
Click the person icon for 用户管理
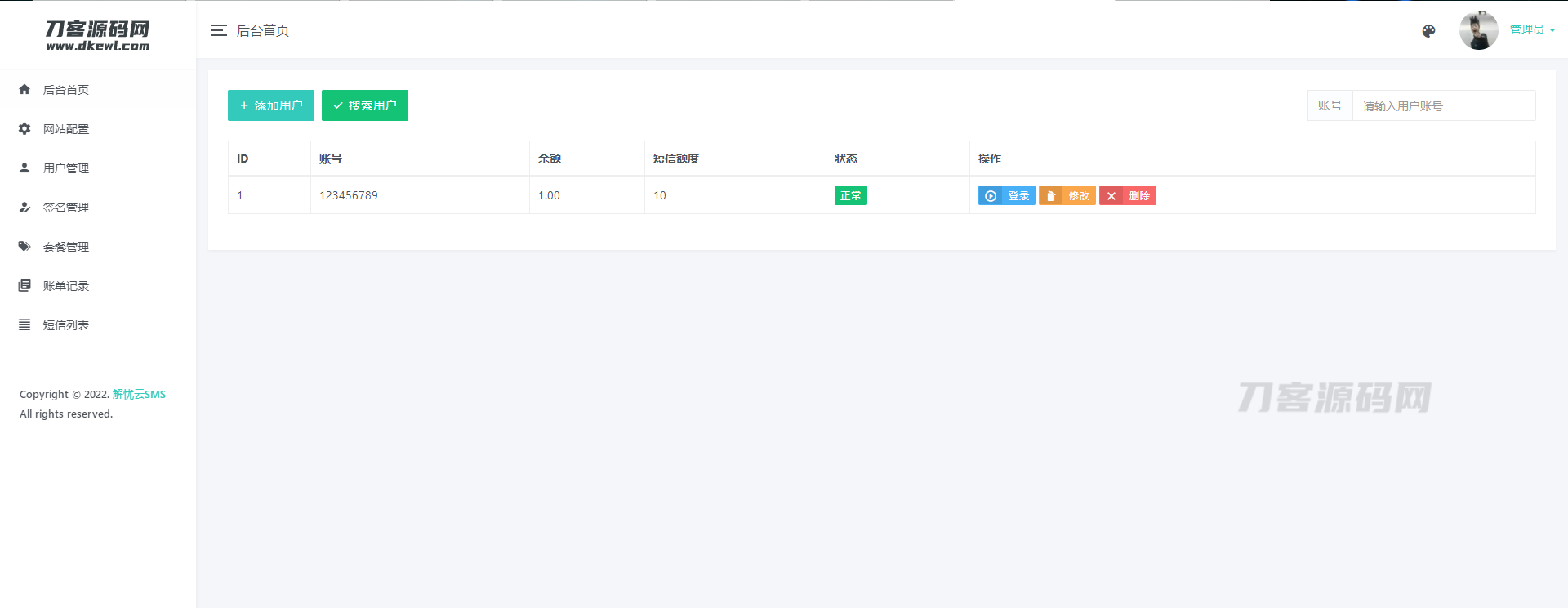click(24, 168)
